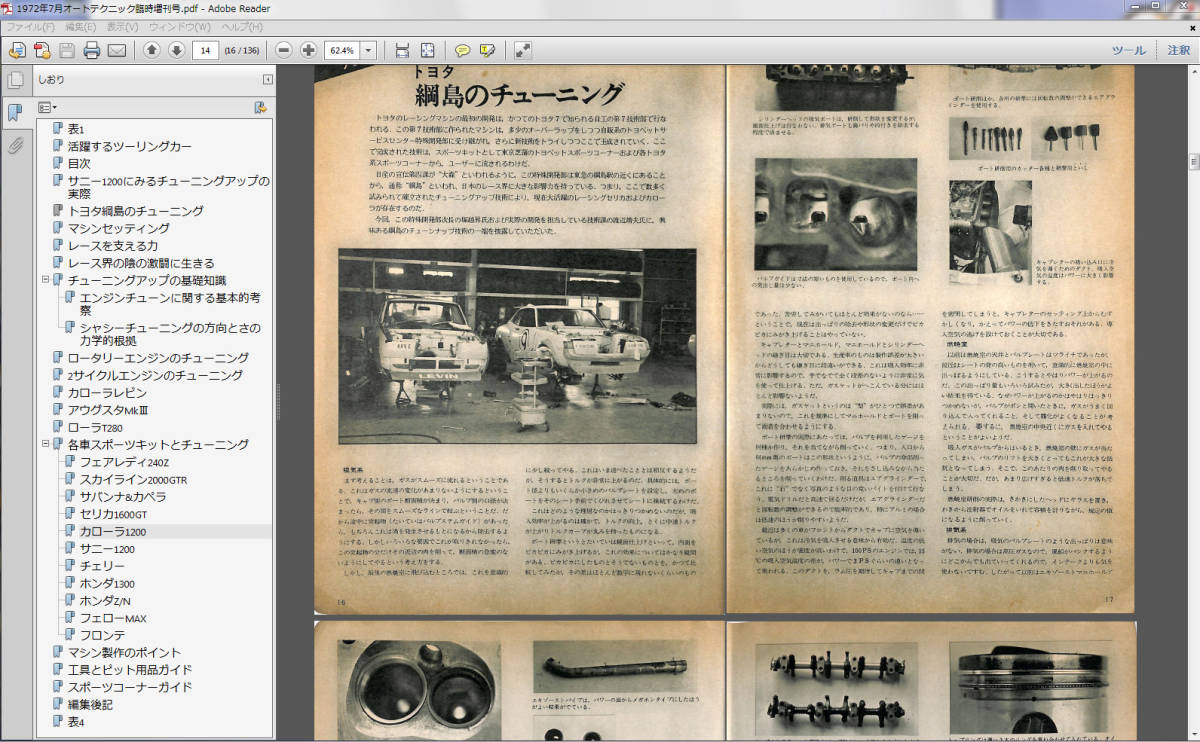1200x742 pixels.
Task: Collapse the チューニングアップの基礎知識 bookmark group
Action: (45, 280)
